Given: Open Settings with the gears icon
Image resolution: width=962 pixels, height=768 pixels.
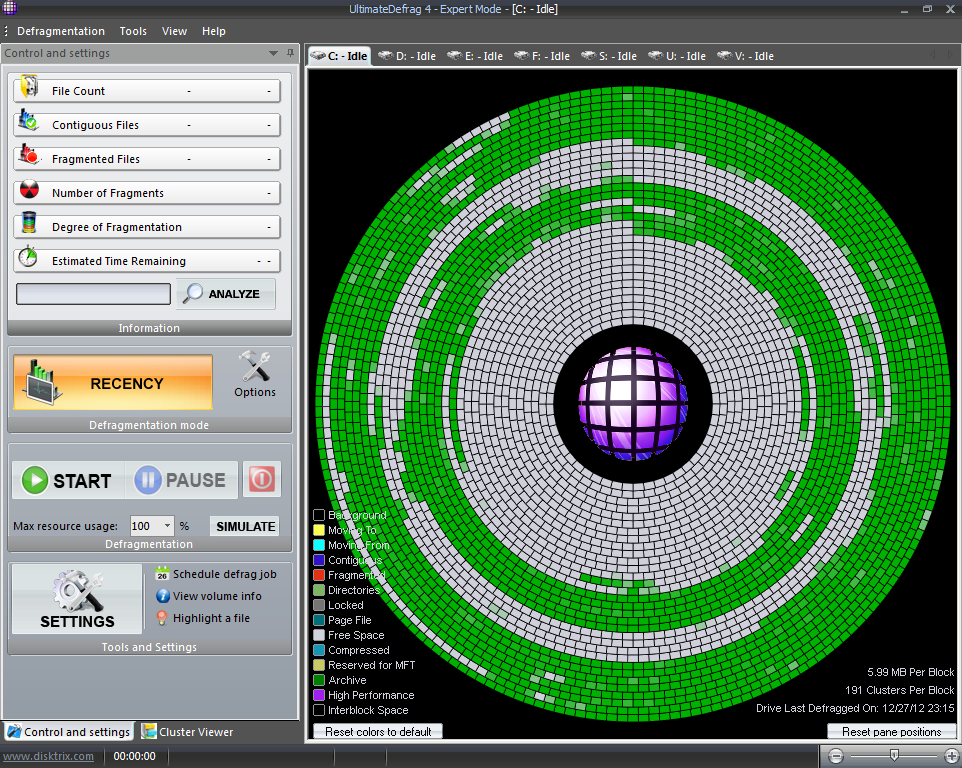Looking at the screenshot, I should point(76,590).
